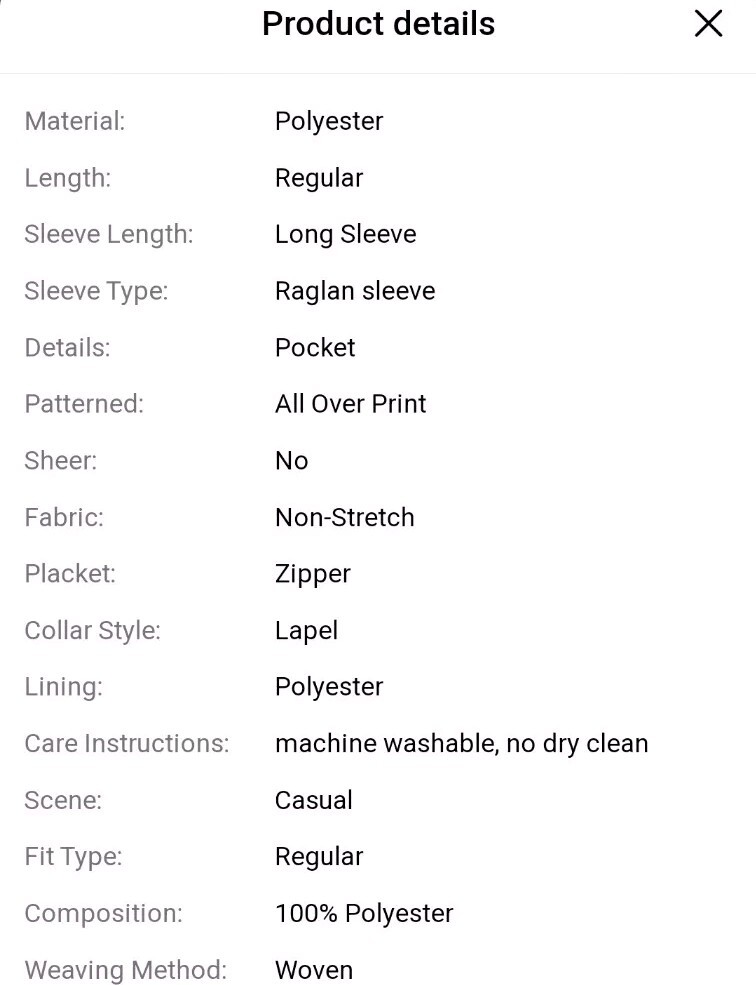
Task: Select 100% Polyester composition value
Action: coord(364,913)
